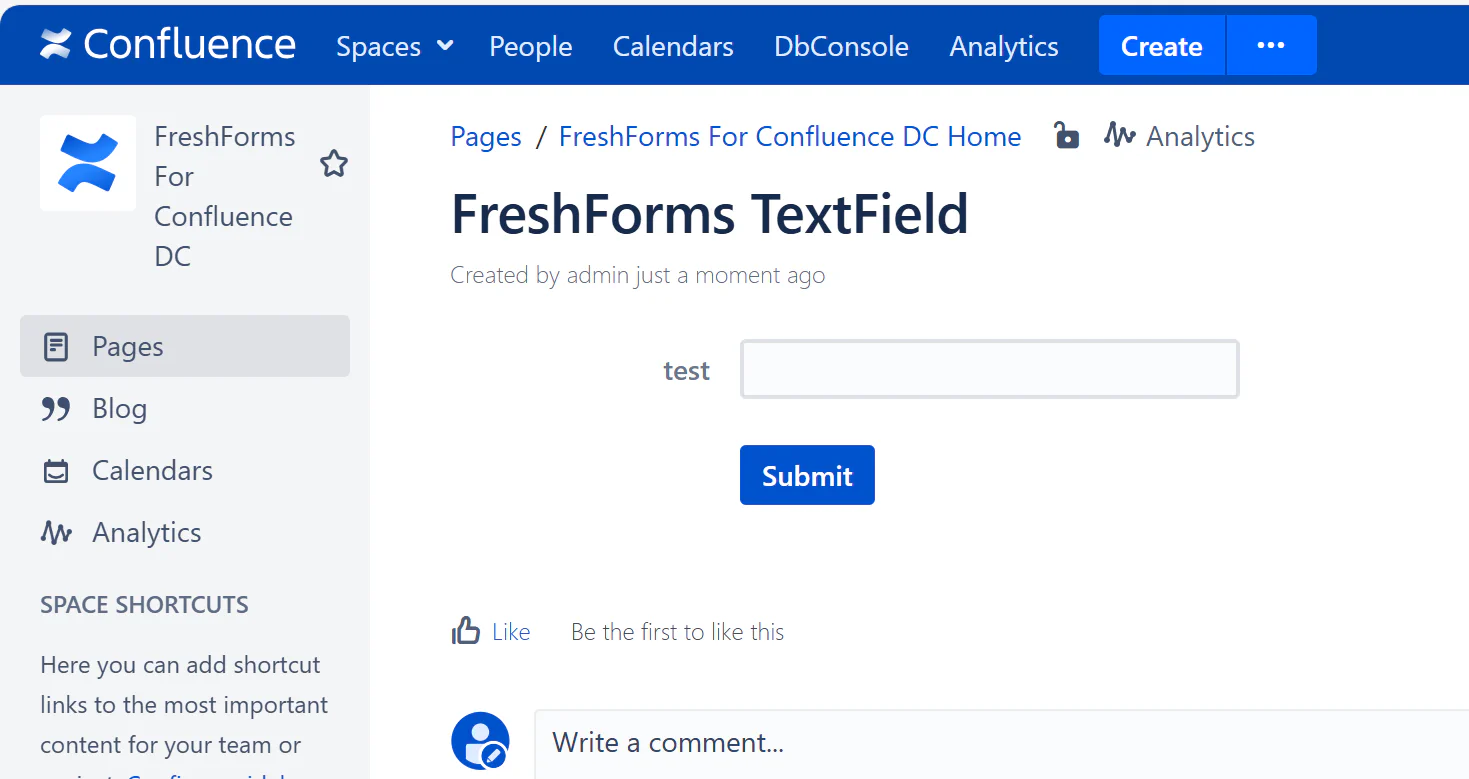Screen dimensions: 1469x779
Task: Click the Create button
Action: (1161, 45)
